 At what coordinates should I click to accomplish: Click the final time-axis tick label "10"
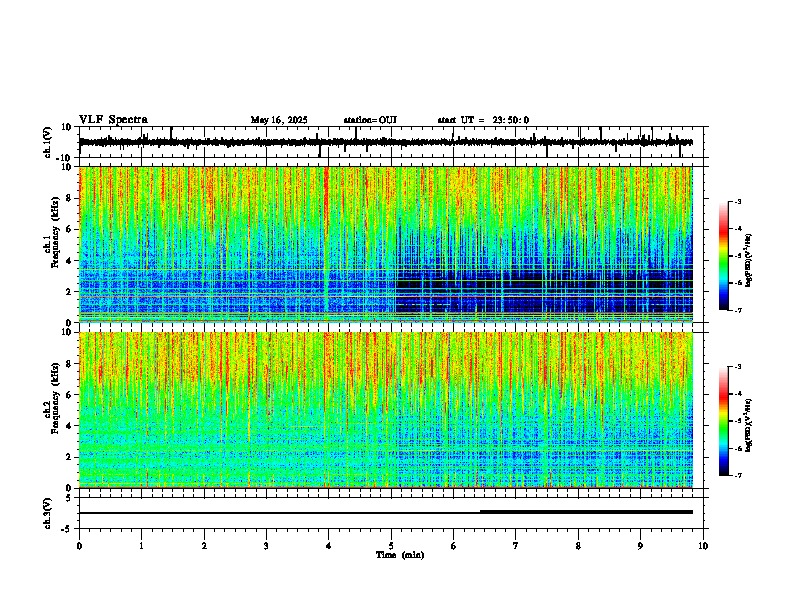point(703,546)
